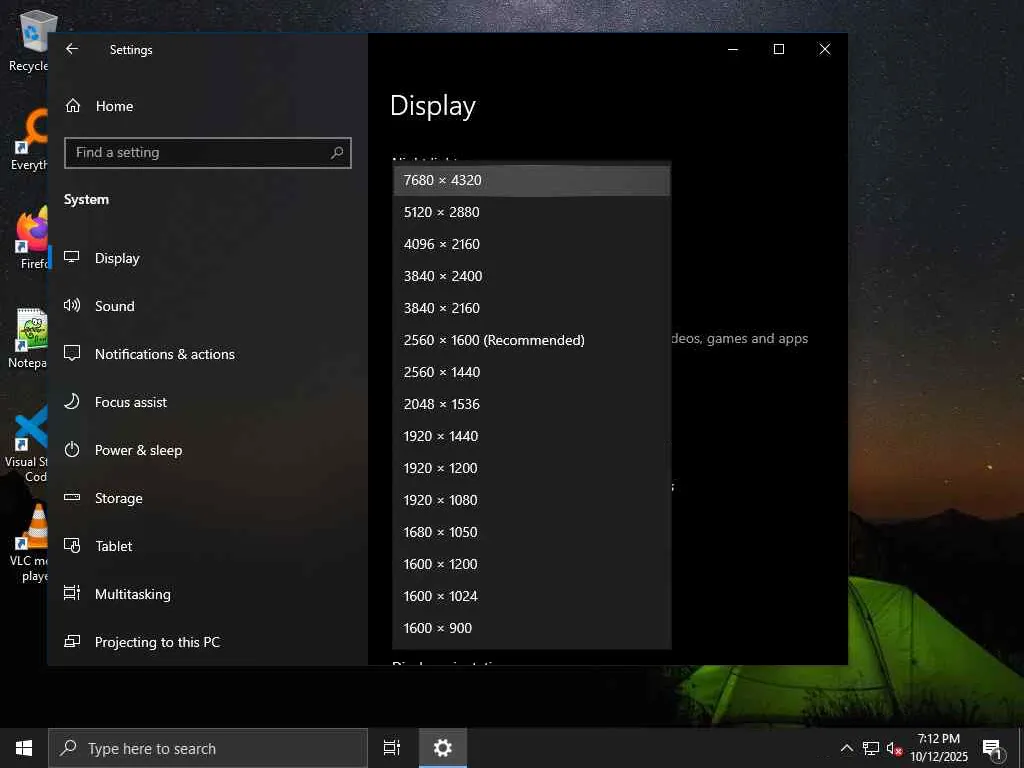Click the Settings gear on the taskbar
This screenshot has width=1024, height=768.
pyautogui.click(x=443, y=748)
